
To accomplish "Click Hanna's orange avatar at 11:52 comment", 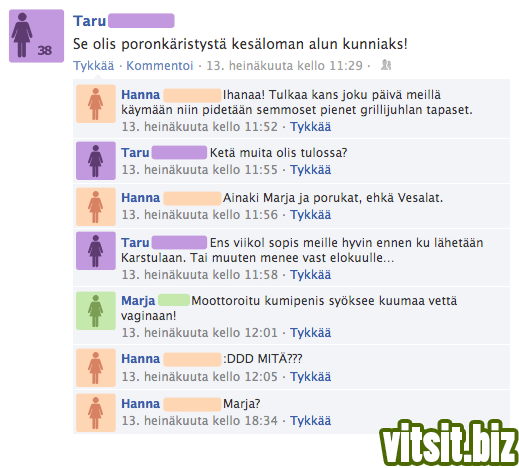I will click(x=96, y=104).
